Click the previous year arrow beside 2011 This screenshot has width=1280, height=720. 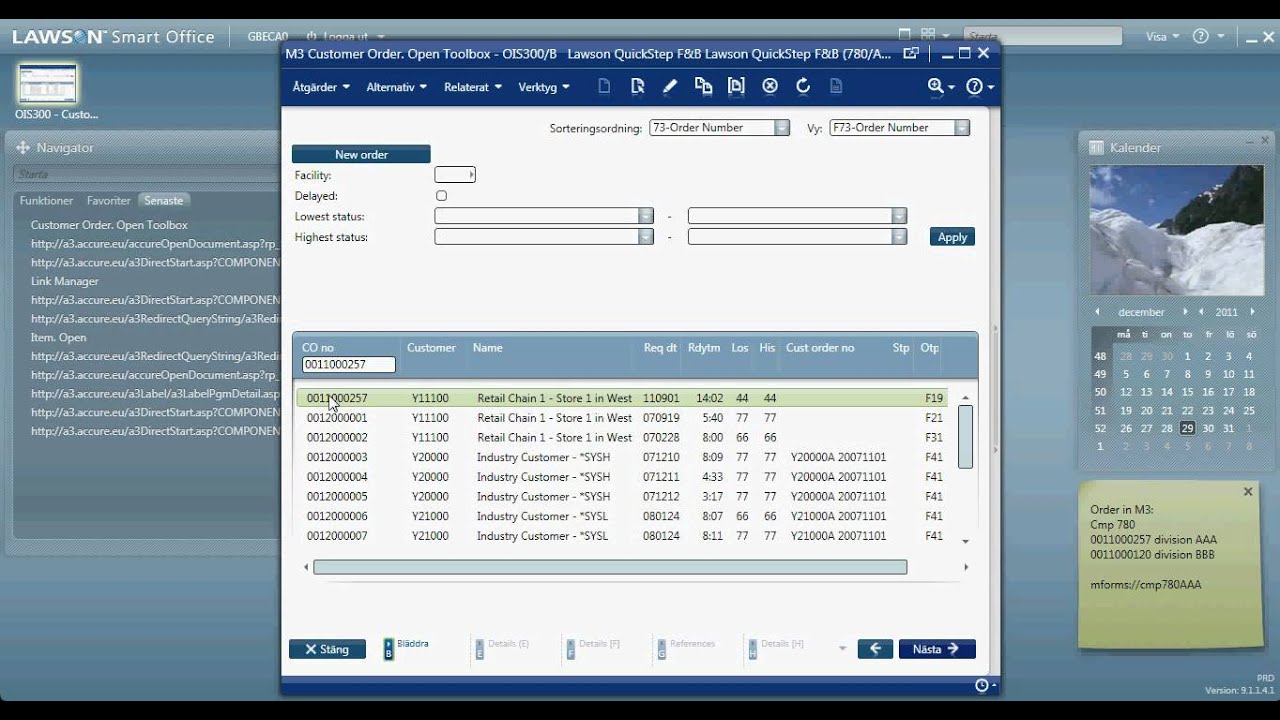click(1201, 312)
